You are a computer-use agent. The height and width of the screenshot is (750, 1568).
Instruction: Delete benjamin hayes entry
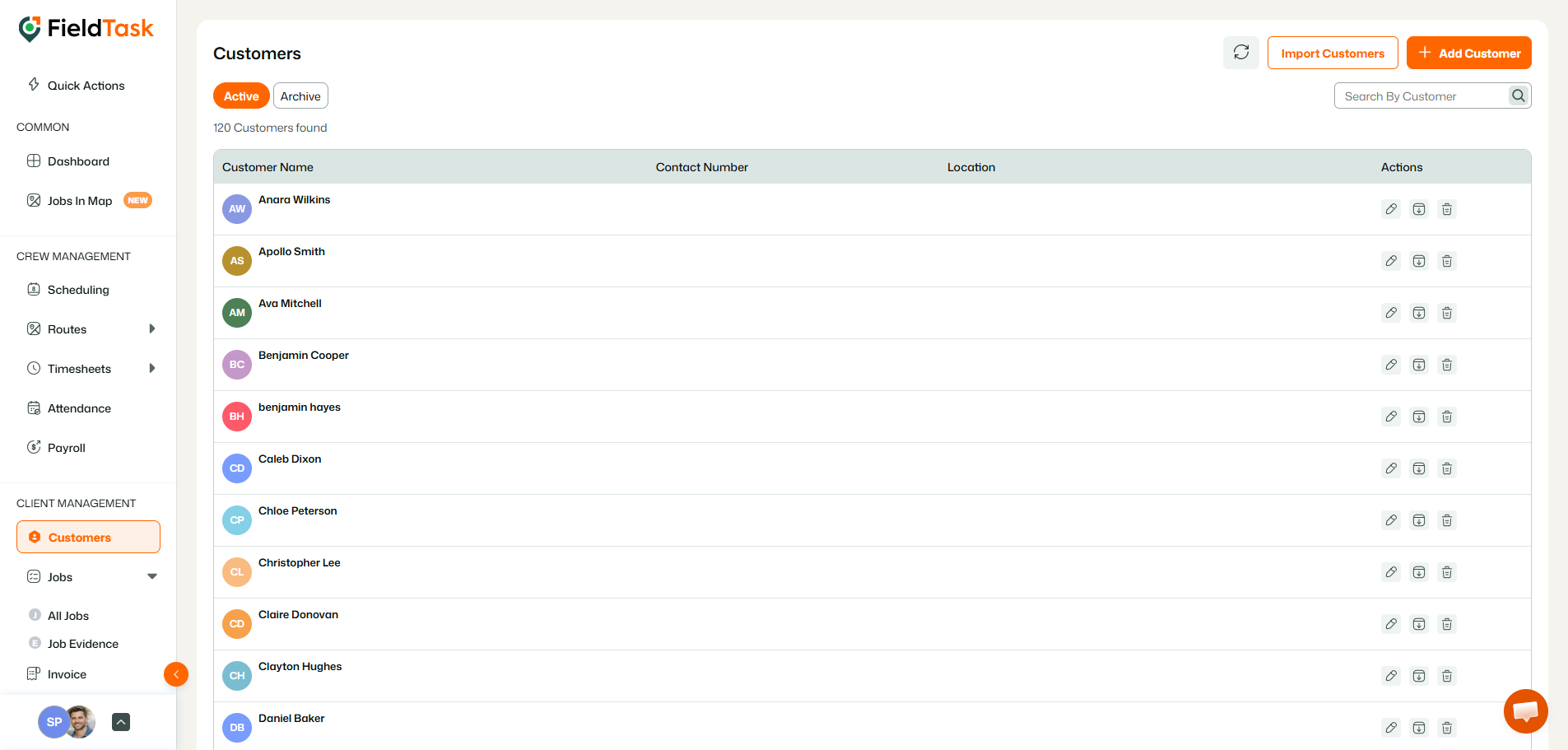tap(1447, 417)
